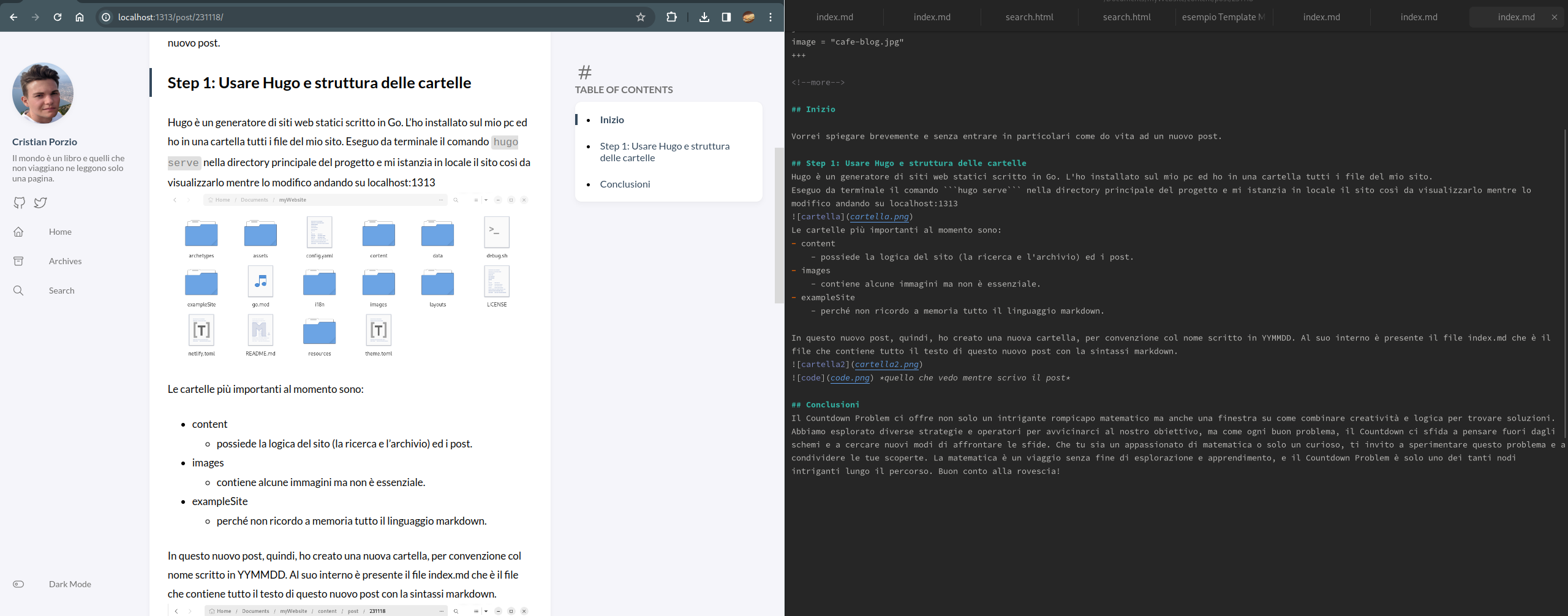
Task: Open the Twitter profile icon
Action: click(40, 203)
